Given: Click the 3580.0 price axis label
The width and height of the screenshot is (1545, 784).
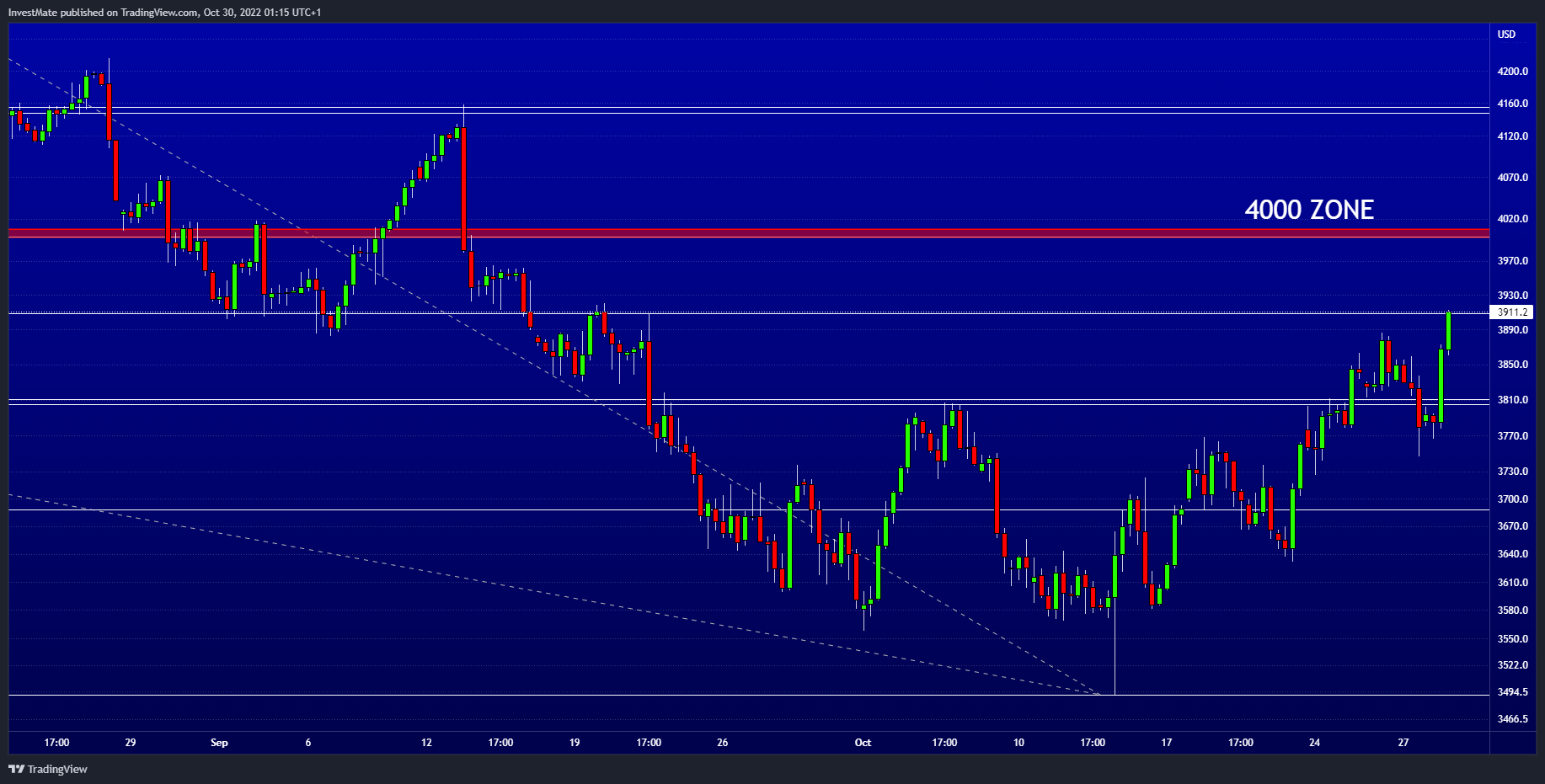Looking at the screenshot, I should [1512, 611].
